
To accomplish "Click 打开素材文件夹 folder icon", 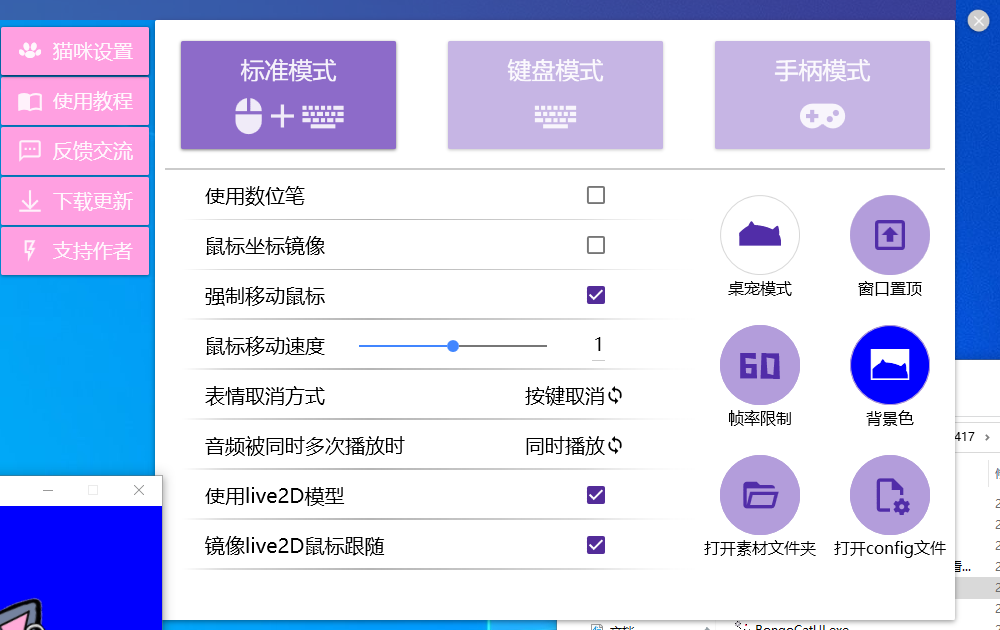I will tap(760, 495).
